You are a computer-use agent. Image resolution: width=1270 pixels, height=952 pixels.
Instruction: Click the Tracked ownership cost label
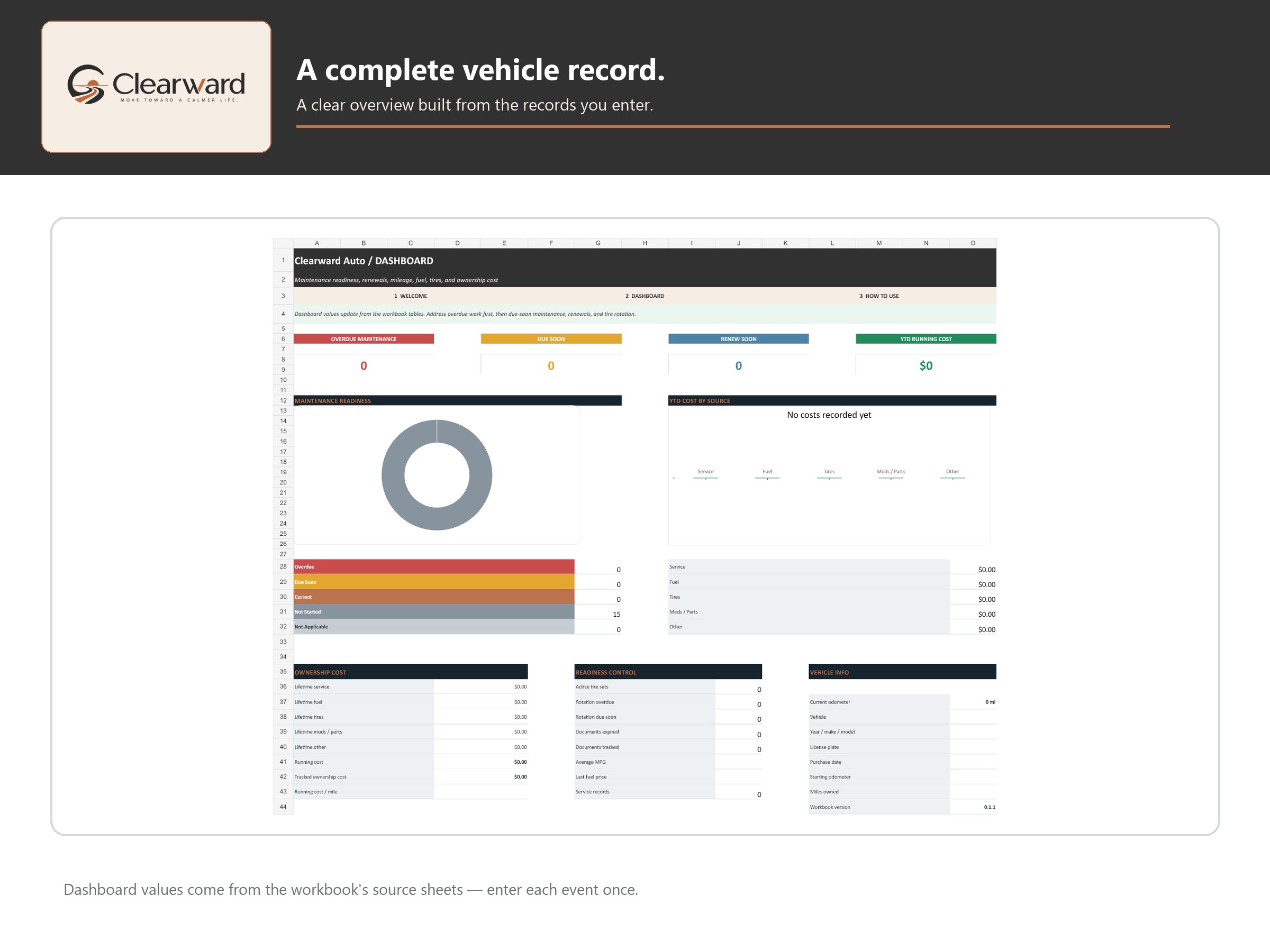320,777
